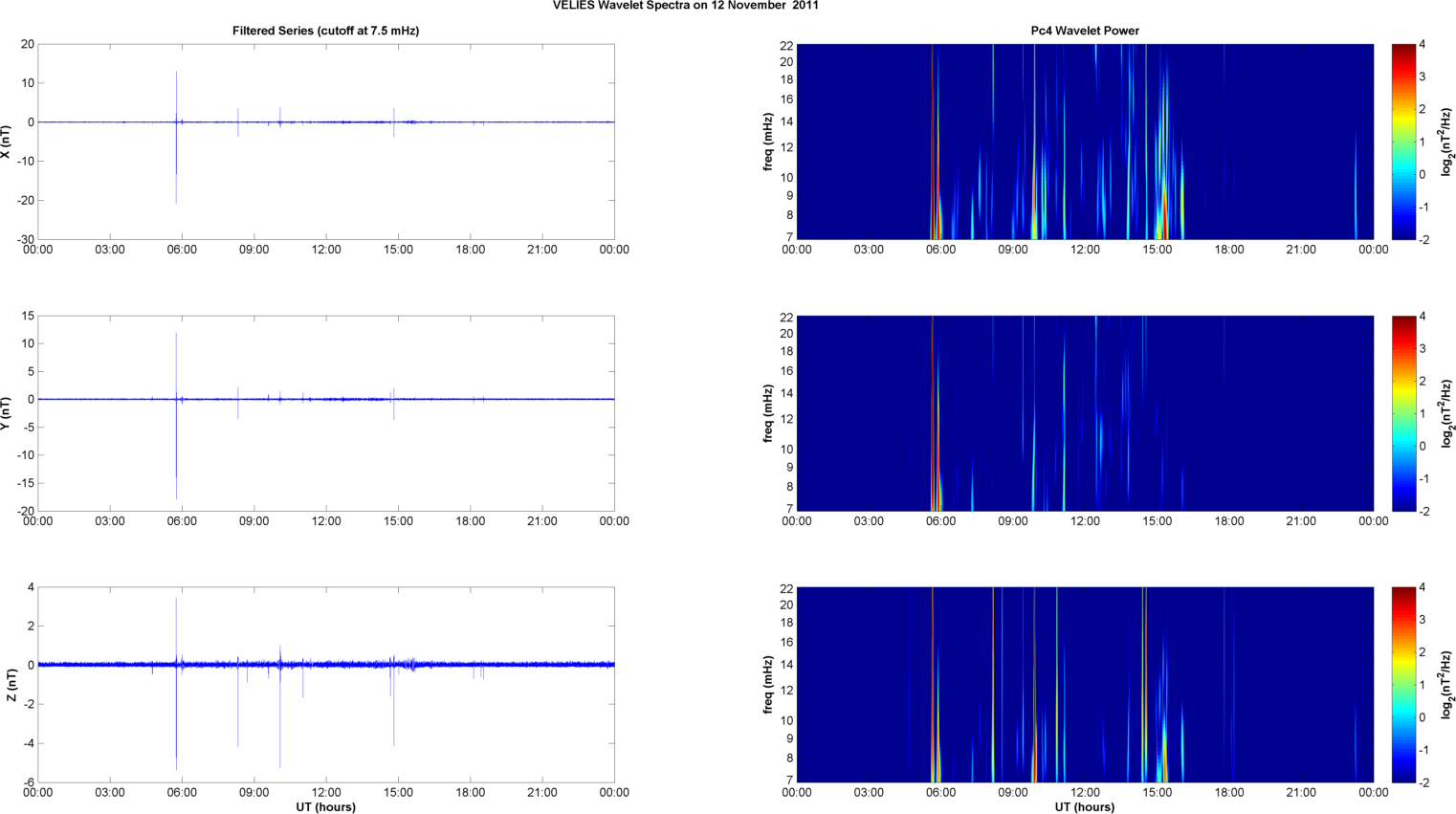This screenshot has width=1456, height=814.
Task: Click the UT (hours) label under Z series
Action: (325, 806)
